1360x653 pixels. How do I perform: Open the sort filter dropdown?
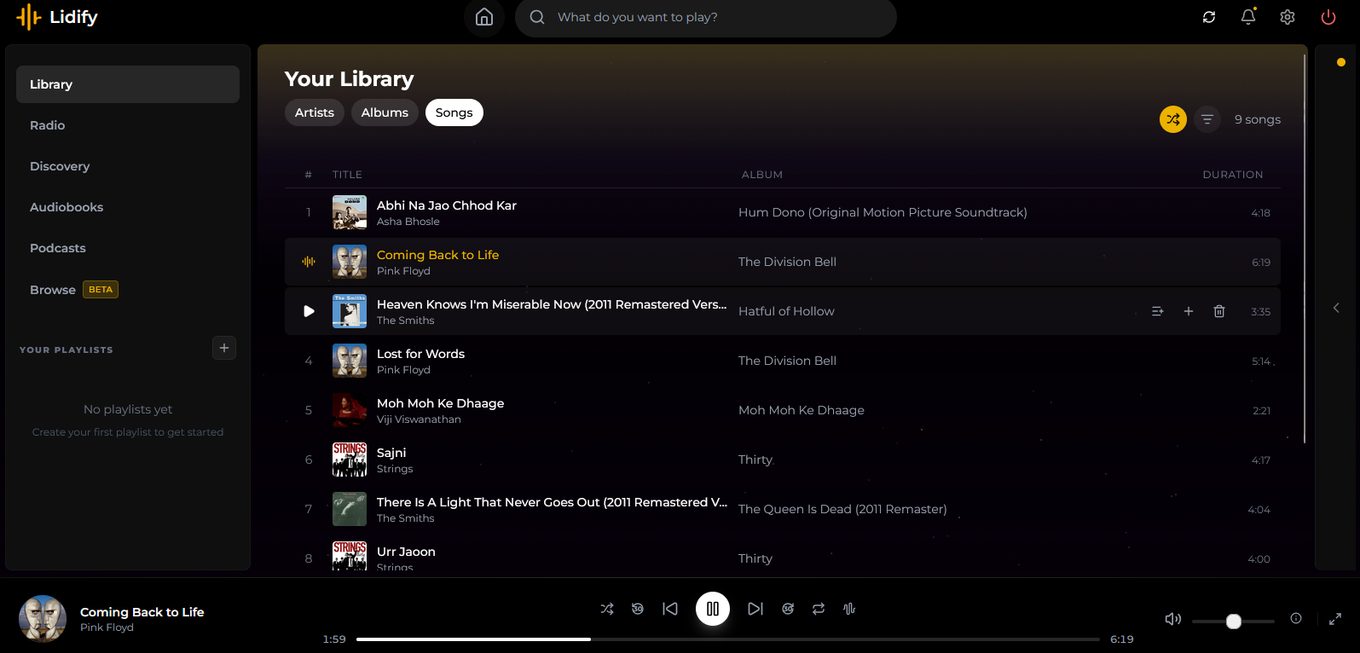click(1207, 119)
